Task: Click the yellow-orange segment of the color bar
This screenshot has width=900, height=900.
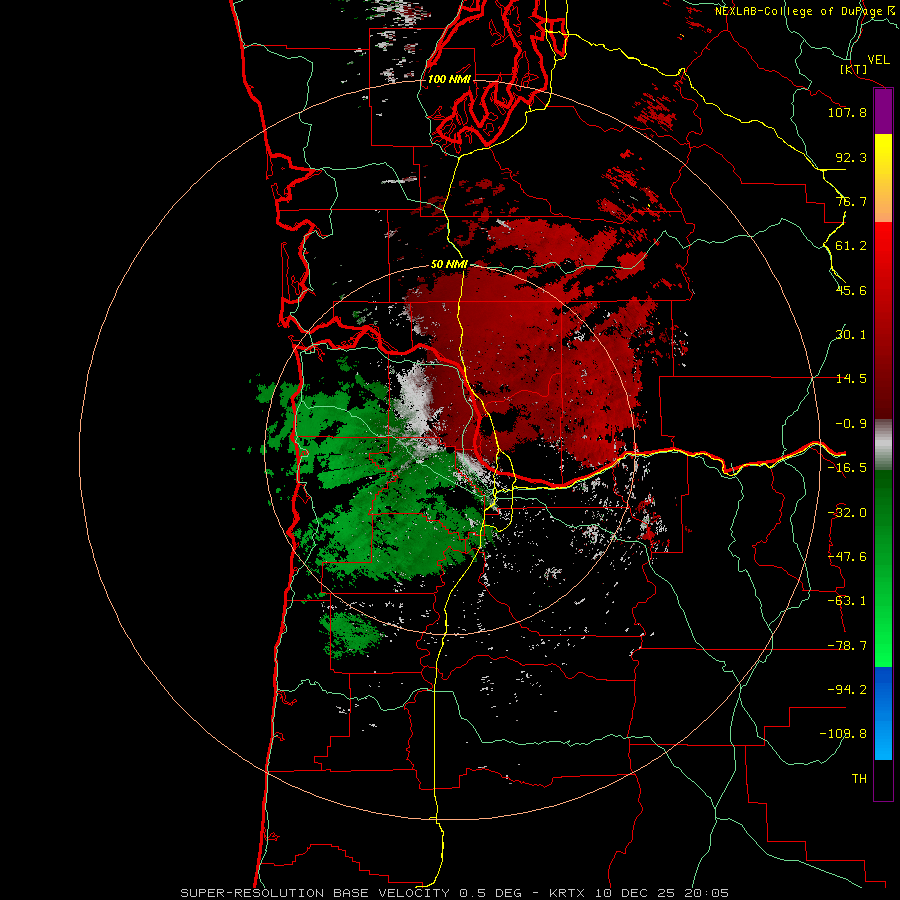Action: click(883, 178)
